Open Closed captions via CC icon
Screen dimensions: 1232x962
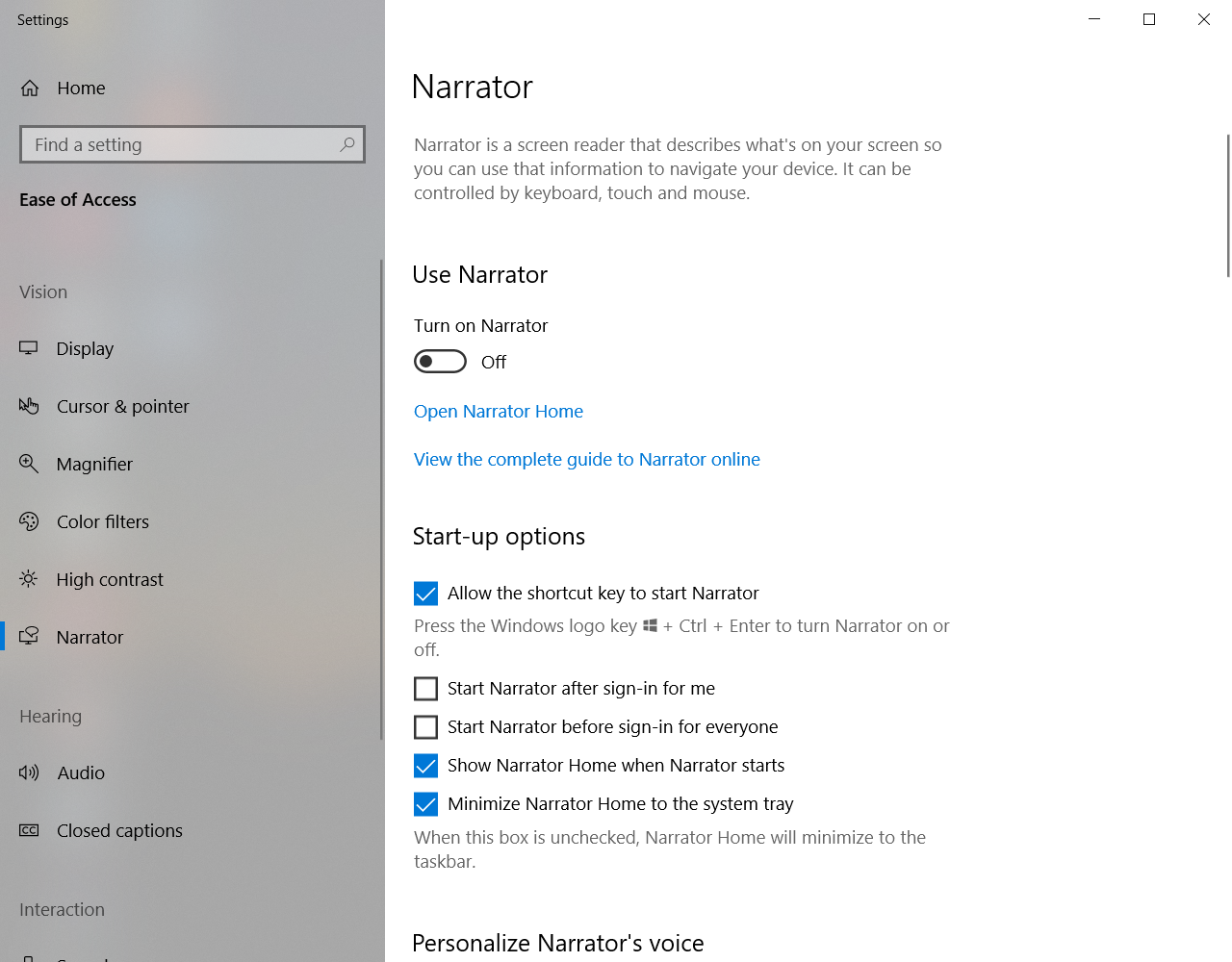[x=29, y=830]
